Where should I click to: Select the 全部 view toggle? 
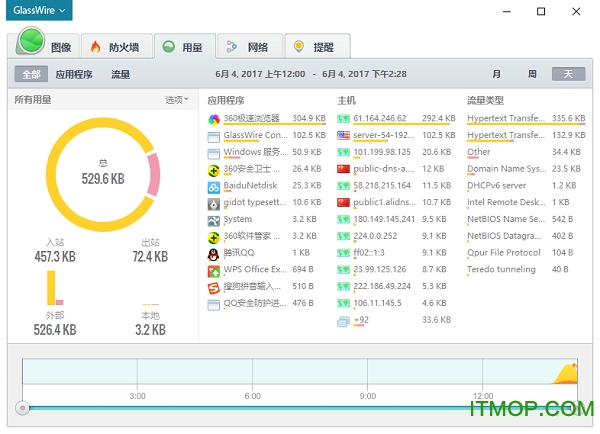pos(31,74)
